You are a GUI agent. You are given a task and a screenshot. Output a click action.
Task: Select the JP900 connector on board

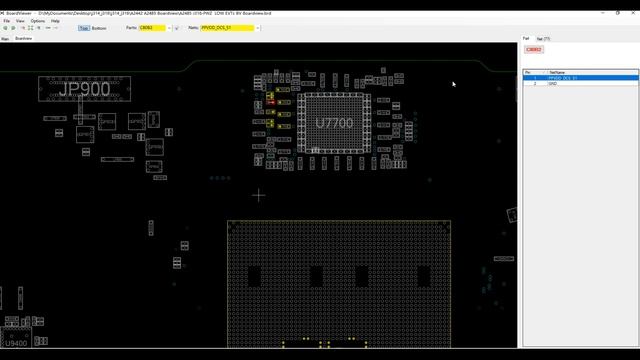coord(84,89)
